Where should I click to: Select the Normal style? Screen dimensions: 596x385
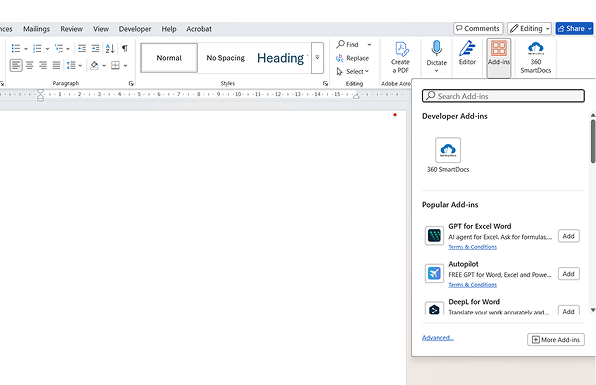(169, 58)
